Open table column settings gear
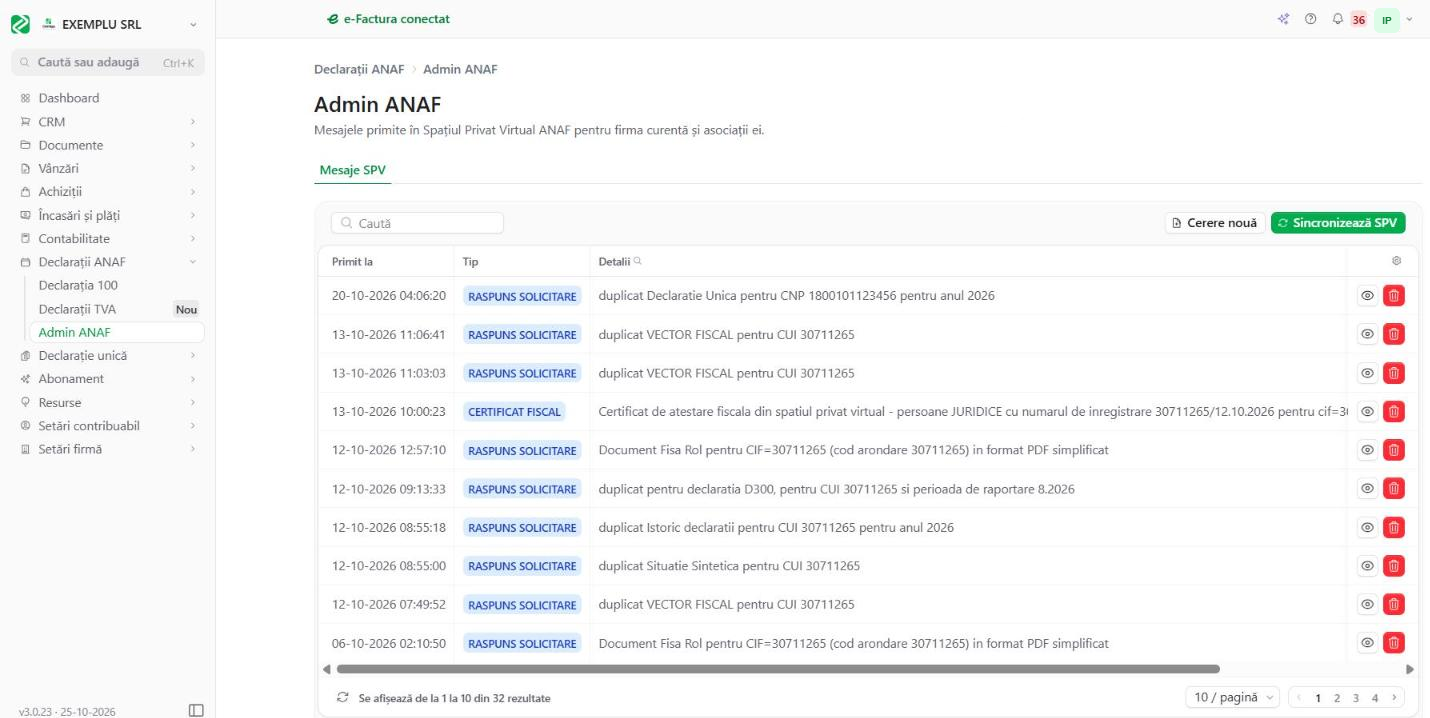 click(1396, 261)
